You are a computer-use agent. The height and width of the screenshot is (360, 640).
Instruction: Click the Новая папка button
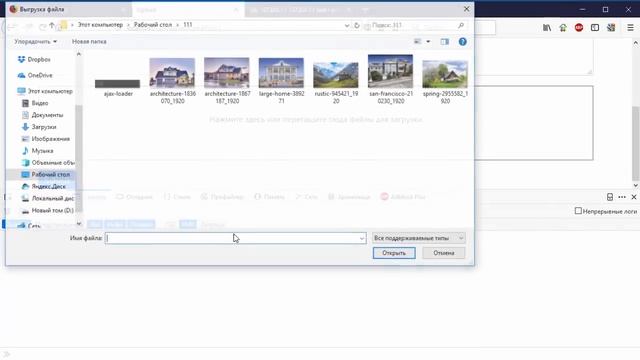click(89, 42)
